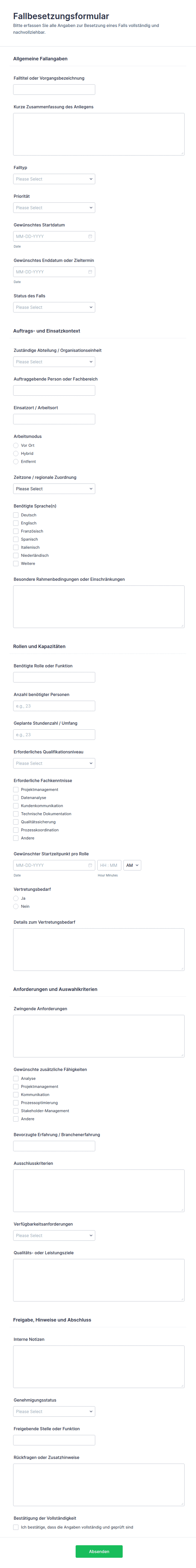Screen dimensions: 196x1568
Task: Focus the Anzahl benötigter Personen field
Action: tap(54, 706)
